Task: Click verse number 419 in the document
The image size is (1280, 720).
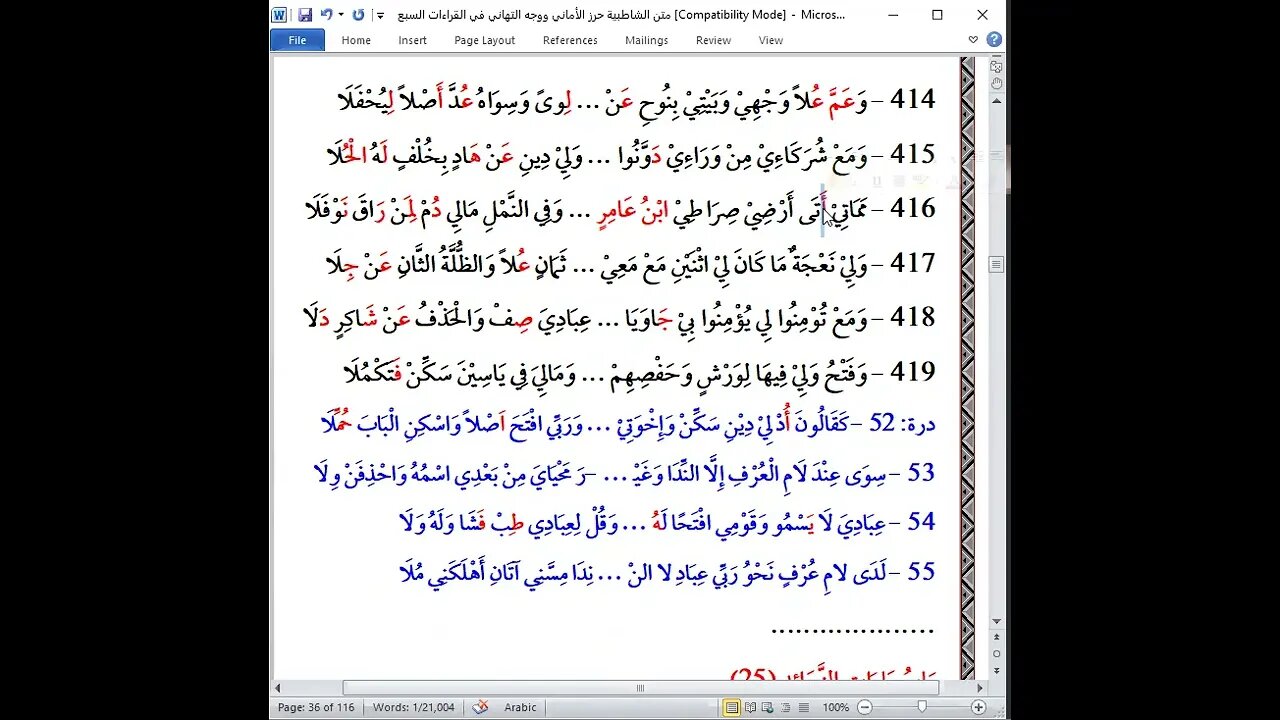Action: coord(913,371)
